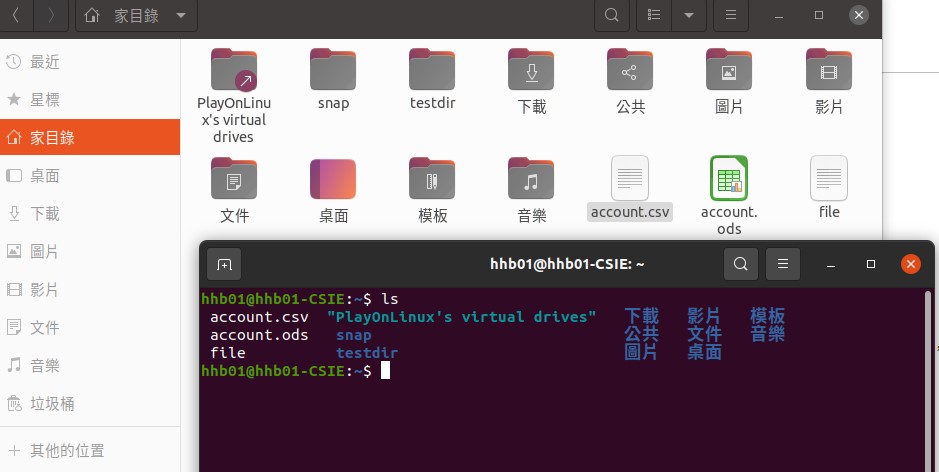
Task: Open the file manager hamburger menu
Action: click(x=731, y=15)
